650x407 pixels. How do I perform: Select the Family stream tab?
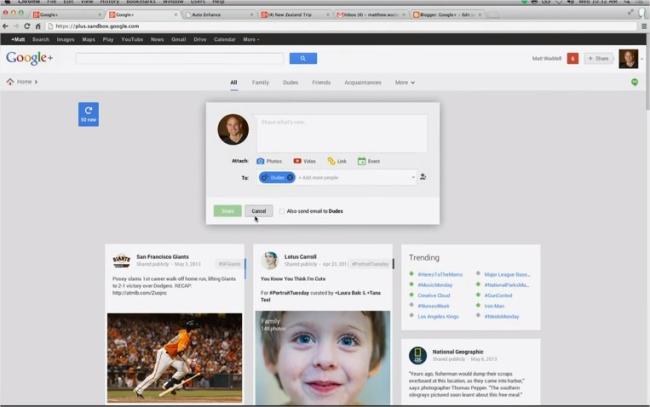[x=260, y=82]
